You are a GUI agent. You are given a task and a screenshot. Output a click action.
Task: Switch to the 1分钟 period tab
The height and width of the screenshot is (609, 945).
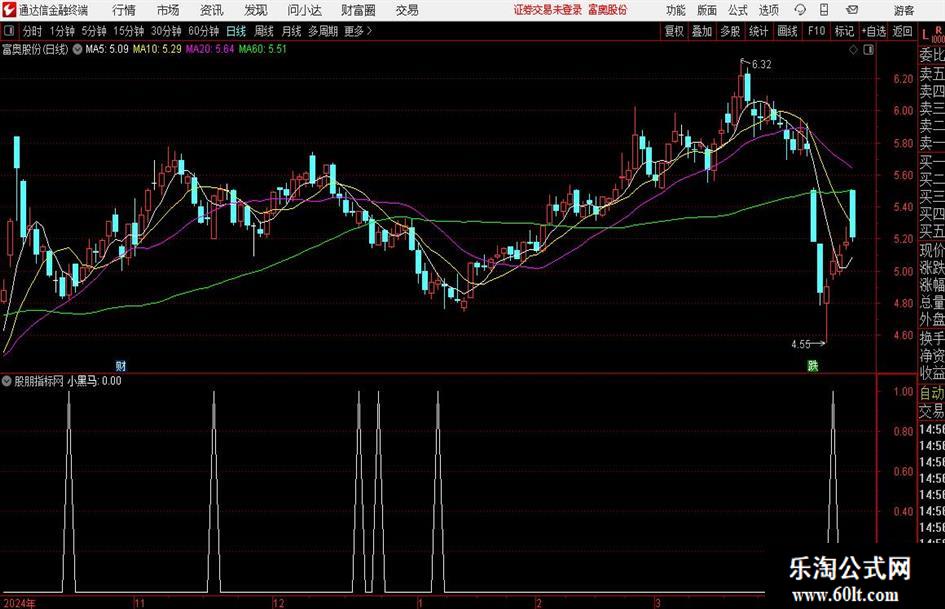tap(62, 31)
